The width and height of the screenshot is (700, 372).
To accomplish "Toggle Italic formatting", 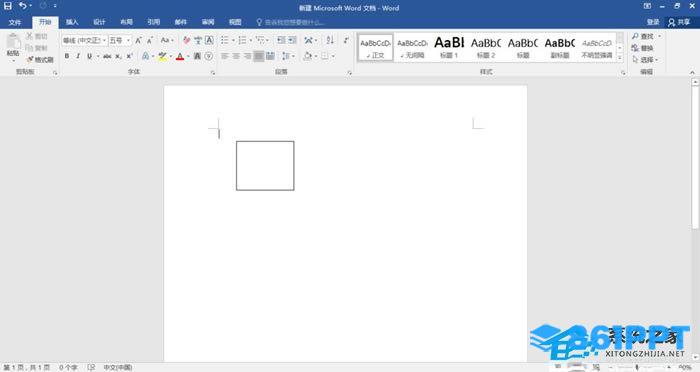I will (x=78, y=56).
